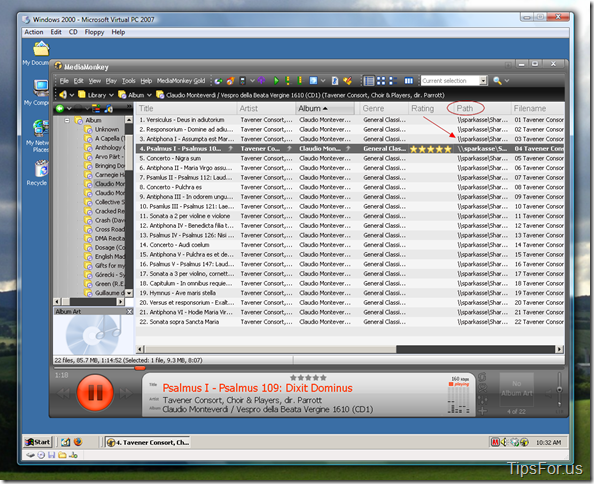Click the Windows Start button

[x=37, y=442]
